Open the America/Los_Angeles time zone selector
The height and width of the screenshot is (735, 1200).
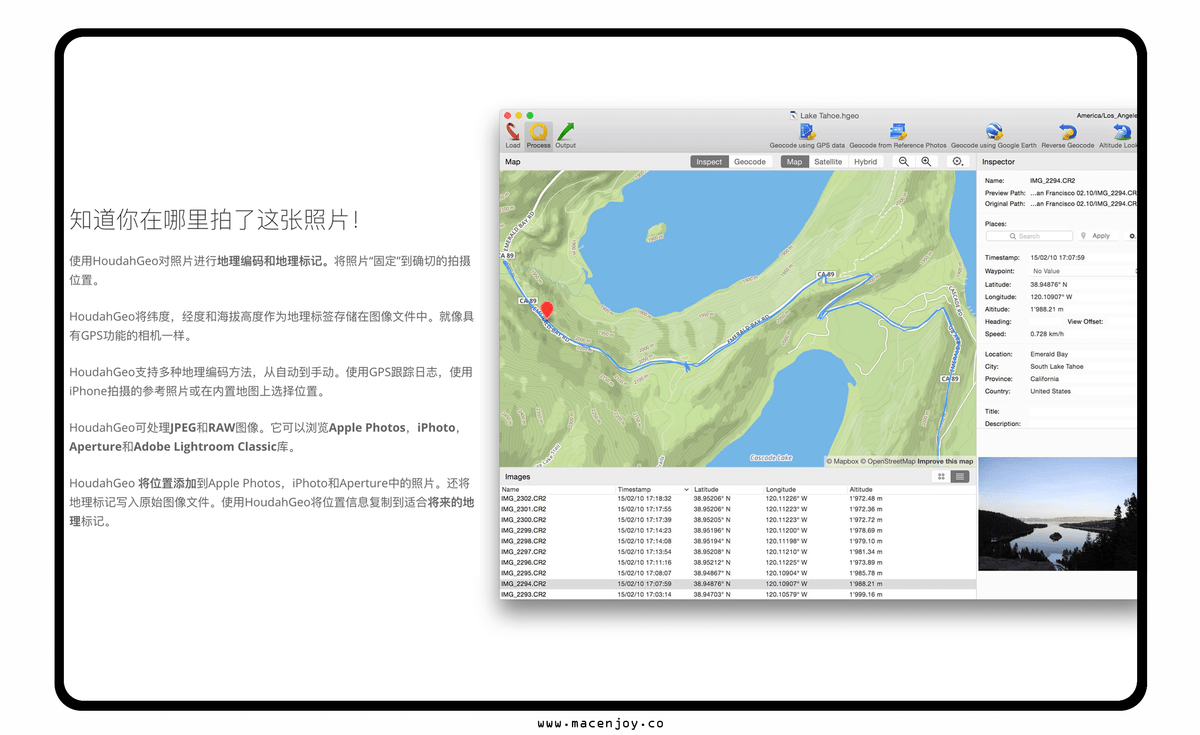click(x=1106, y=116)
